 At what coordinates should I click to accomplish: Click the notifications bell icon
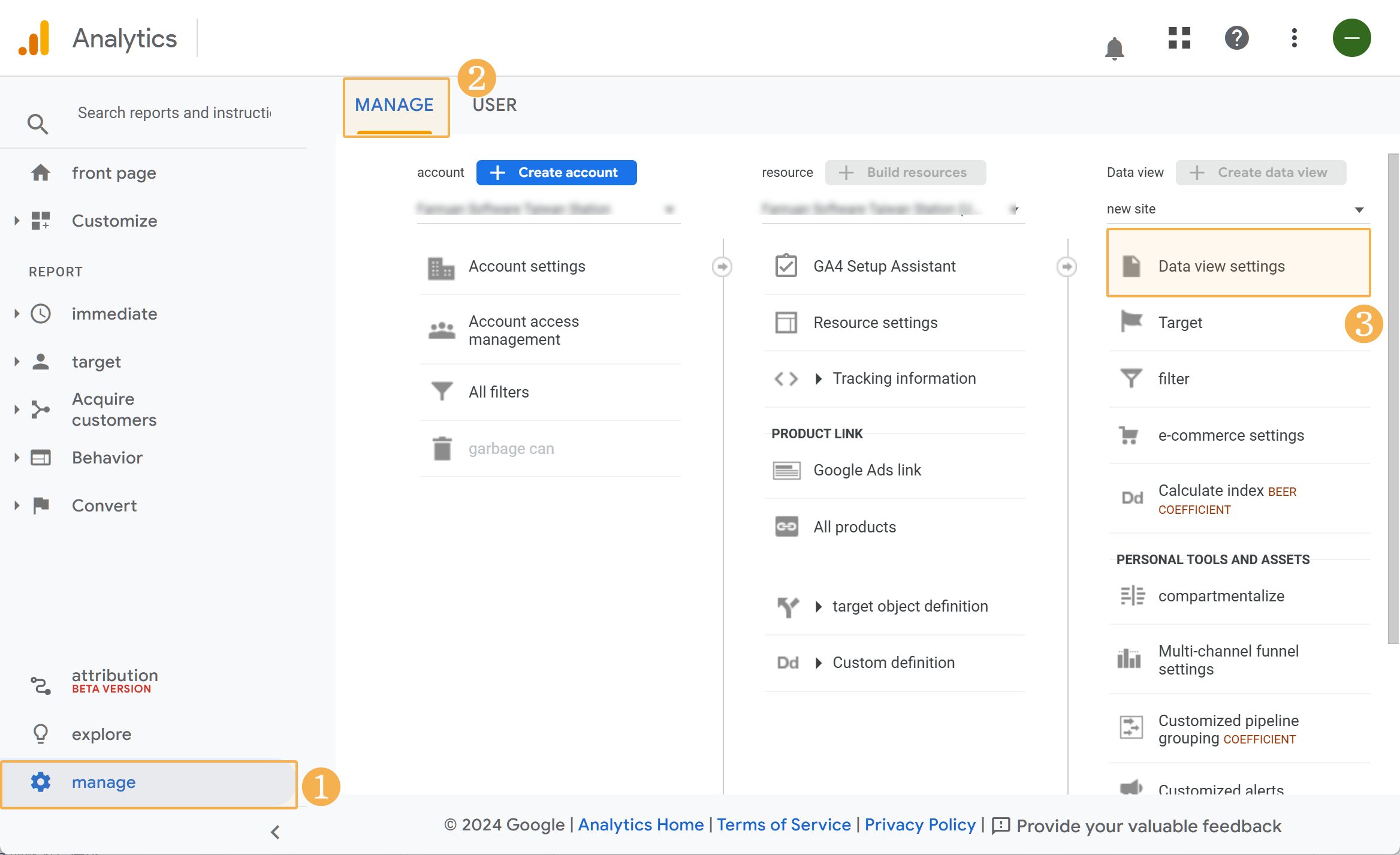pyautogui.click(x=1114, y=48)
